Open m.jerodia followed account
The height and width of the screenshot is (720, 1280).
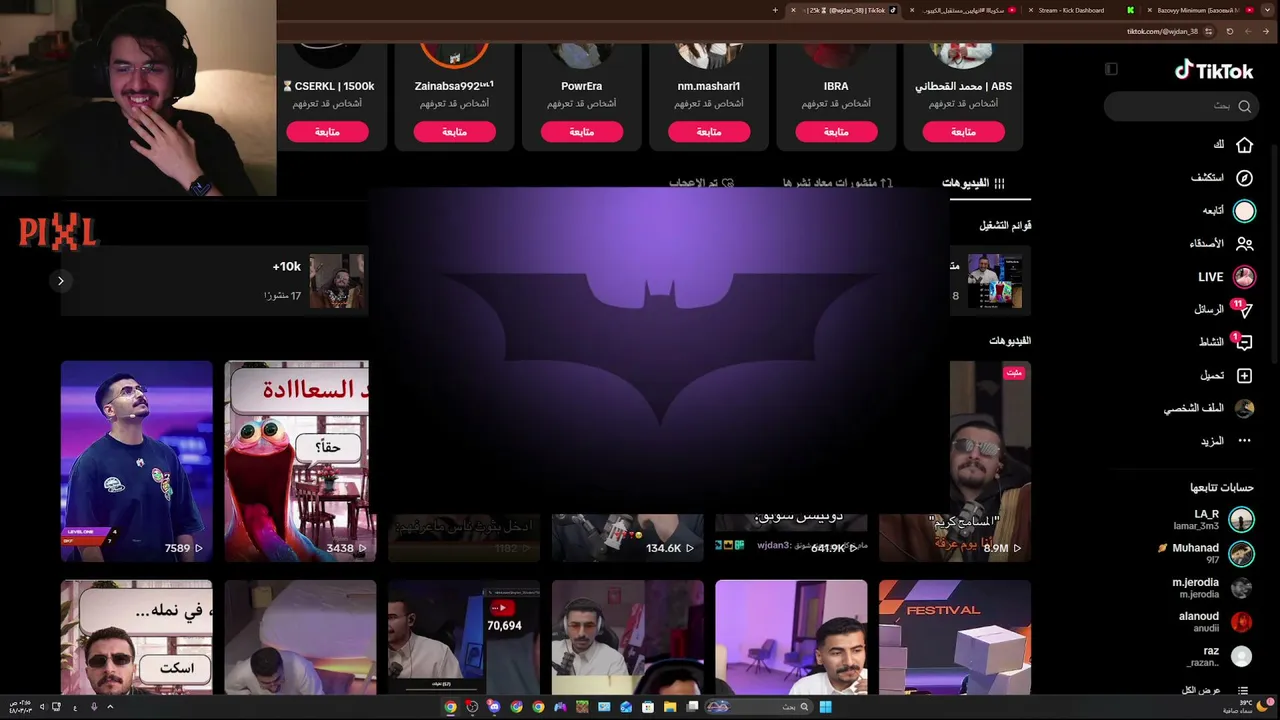click(x=1212, y=588)
